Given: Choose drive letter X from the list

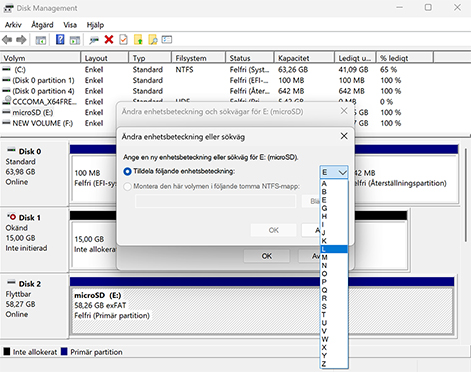Looking at the screenshot, I should [334, 347].
